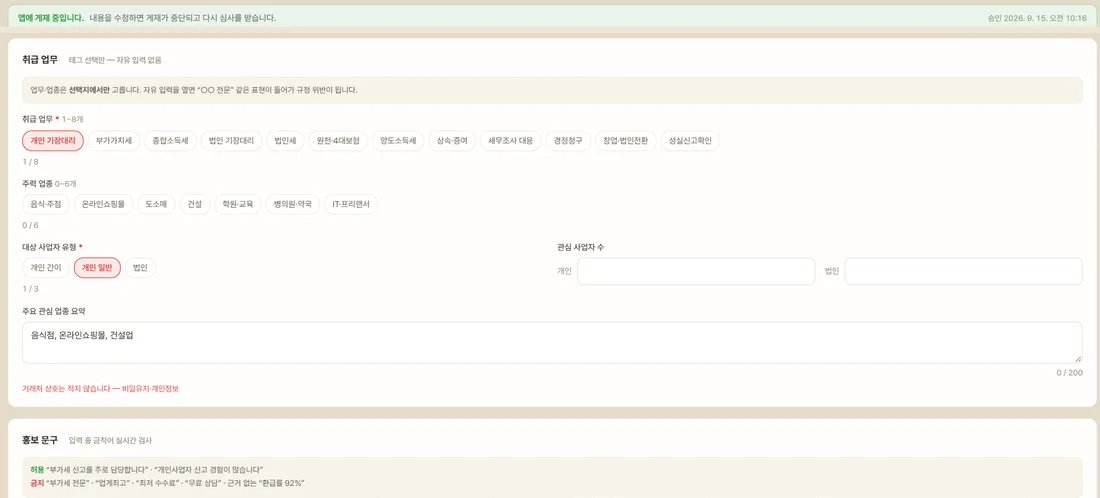Click the red 금지 examples line
This screenshot has height=498, width=1100.
[x=167, y=483]
